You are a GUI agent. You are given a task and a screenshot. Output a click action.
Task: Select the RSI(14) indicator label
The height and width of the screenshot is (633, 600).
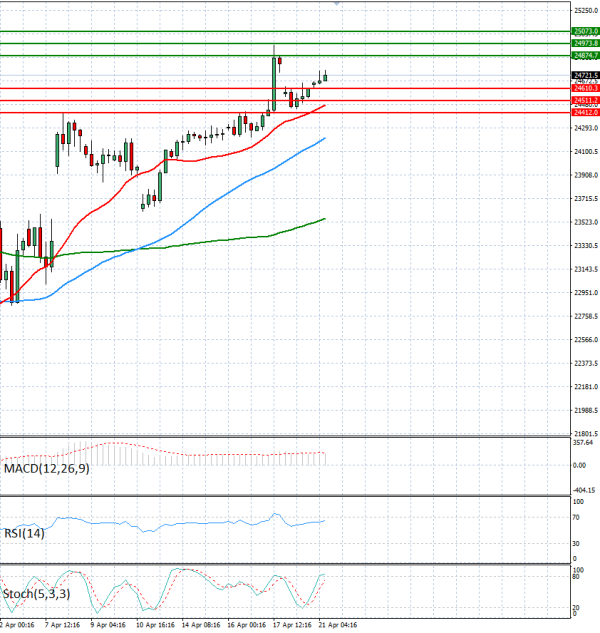pos(24,533)
